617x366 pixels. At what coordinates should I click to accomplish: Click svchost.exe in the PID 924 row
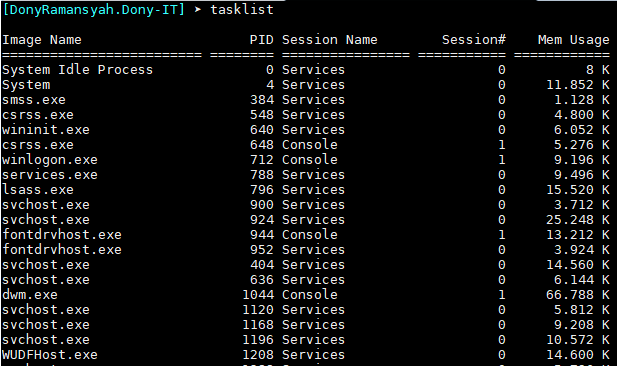[46, 220]
